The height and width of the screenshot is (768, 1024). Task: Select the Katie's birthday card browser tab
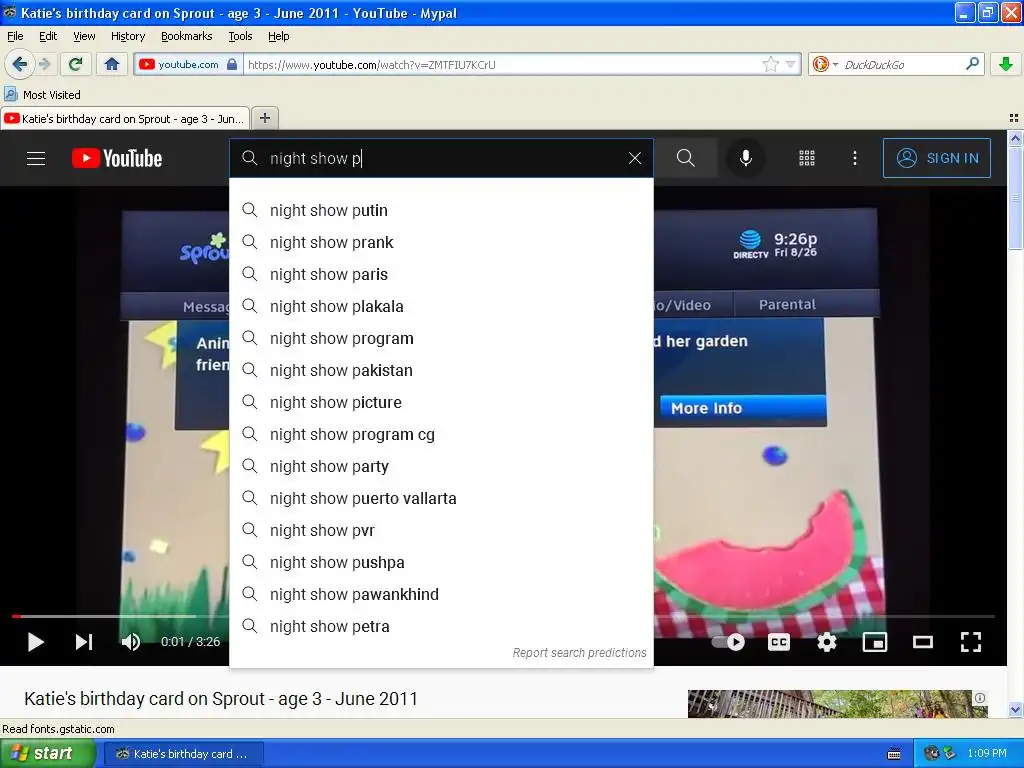(125, 119)
